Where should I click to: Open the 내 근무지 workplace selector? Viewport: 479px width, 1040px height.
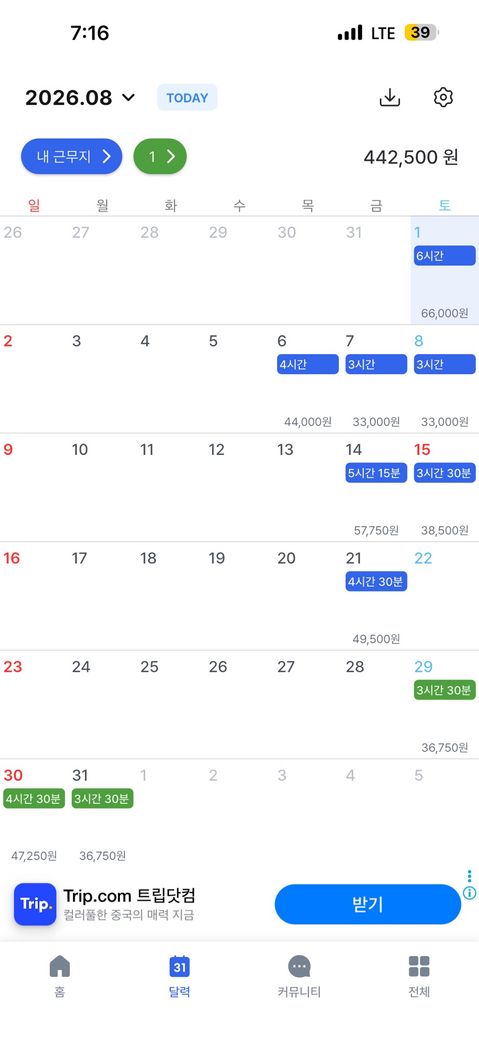coord(71,157)
